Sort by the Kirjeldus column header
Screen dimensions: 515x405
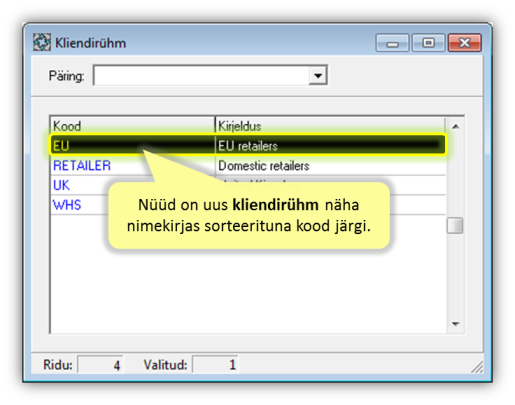point(330,126)
